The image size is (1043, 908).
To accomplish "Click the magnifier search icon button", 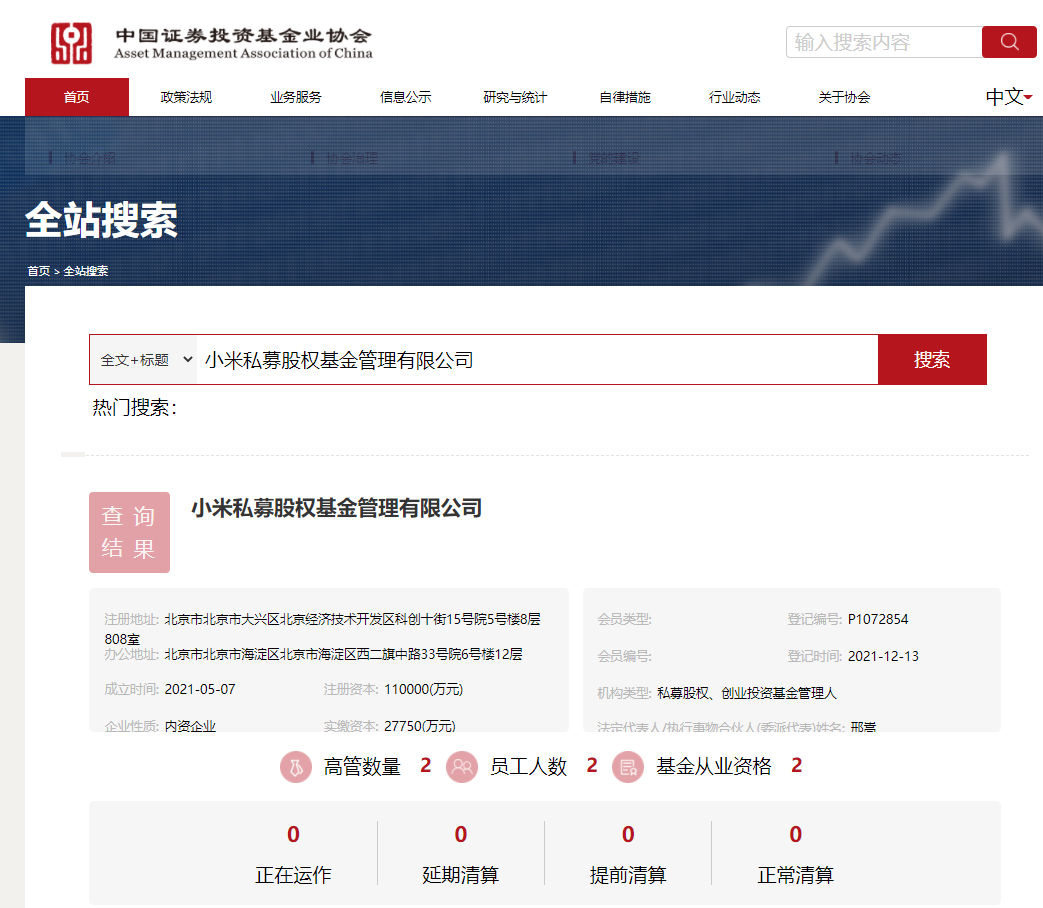I will [x=1009, y=42].
